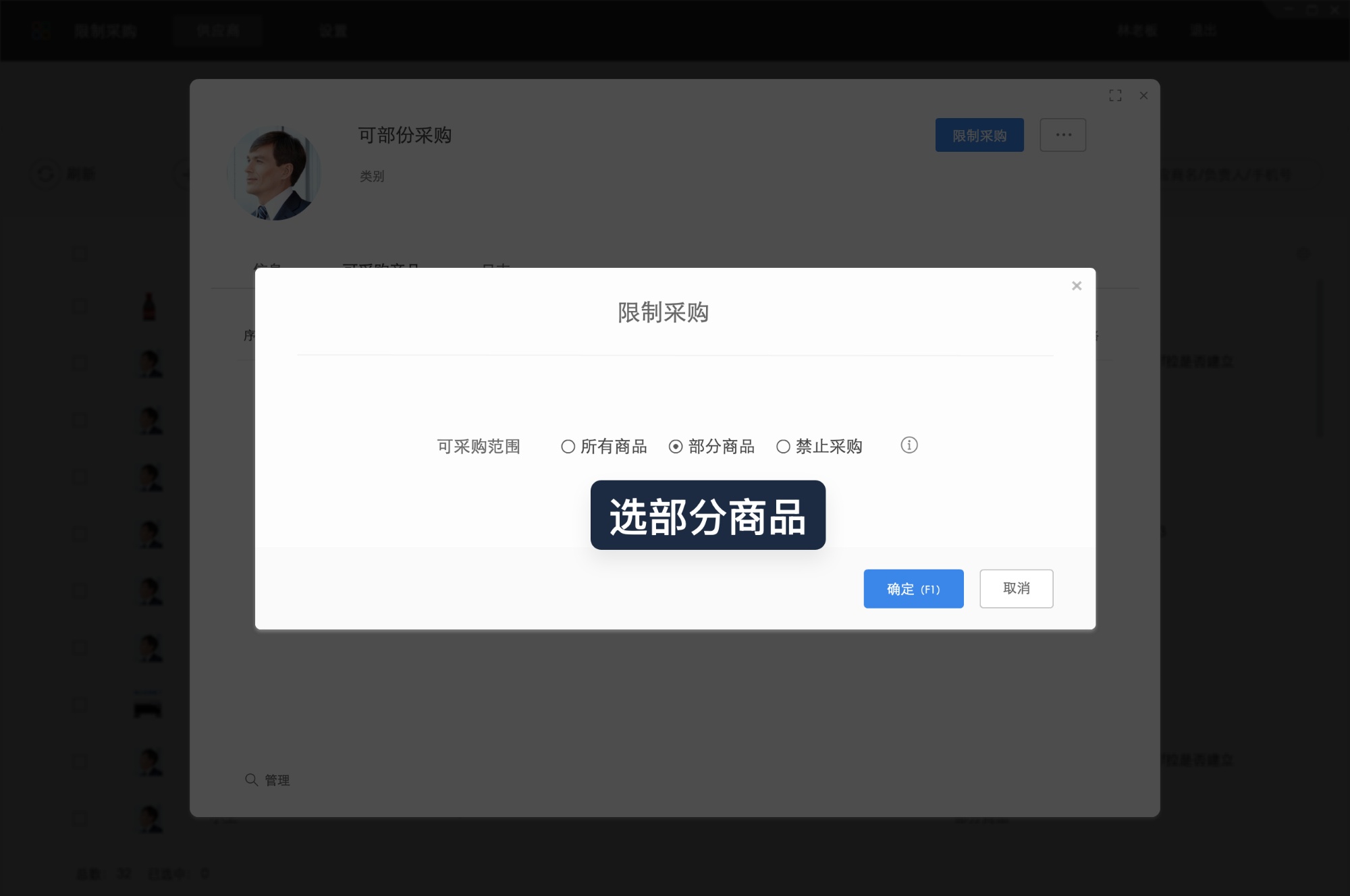Image resolution: width=1350 pixels, height=896 pixels.
Task: Close the 限制采购 dialog with its X
Action: [x=1075, y=285]
